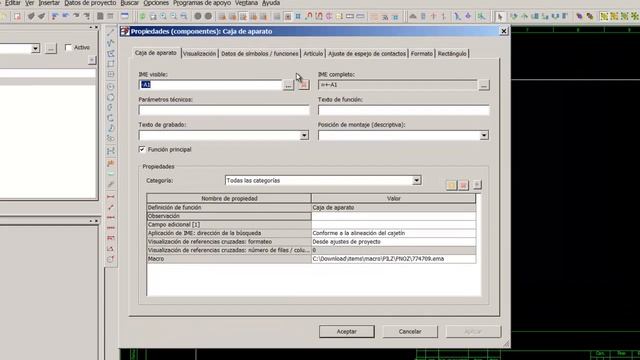Viewport: 640px width, 360px height.
Task: Click the red delete property icon
Action: pos(463,185)
